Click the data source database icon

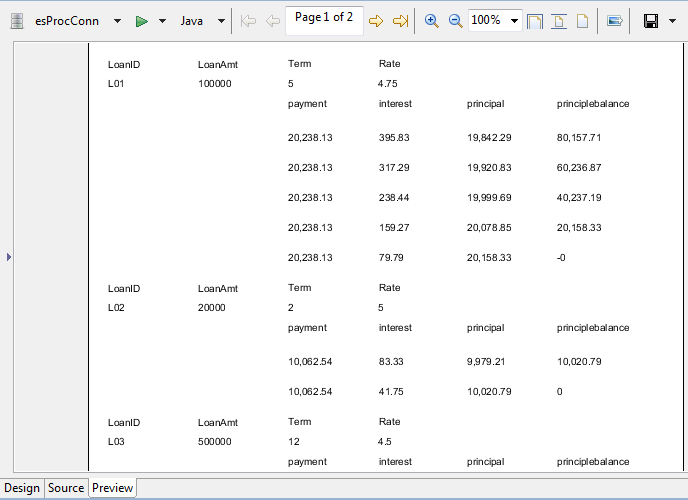(16, 21)
